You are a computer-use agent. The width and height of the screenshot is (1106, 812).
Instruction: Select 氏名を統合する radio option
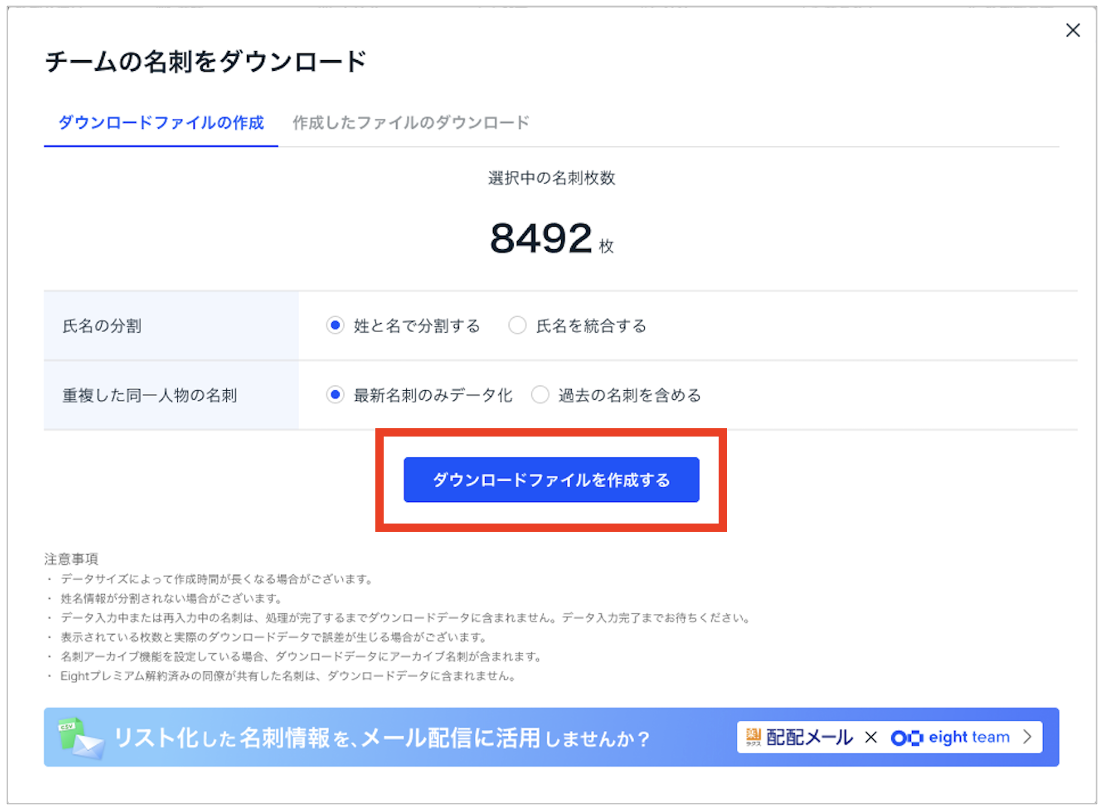point(518,326)
